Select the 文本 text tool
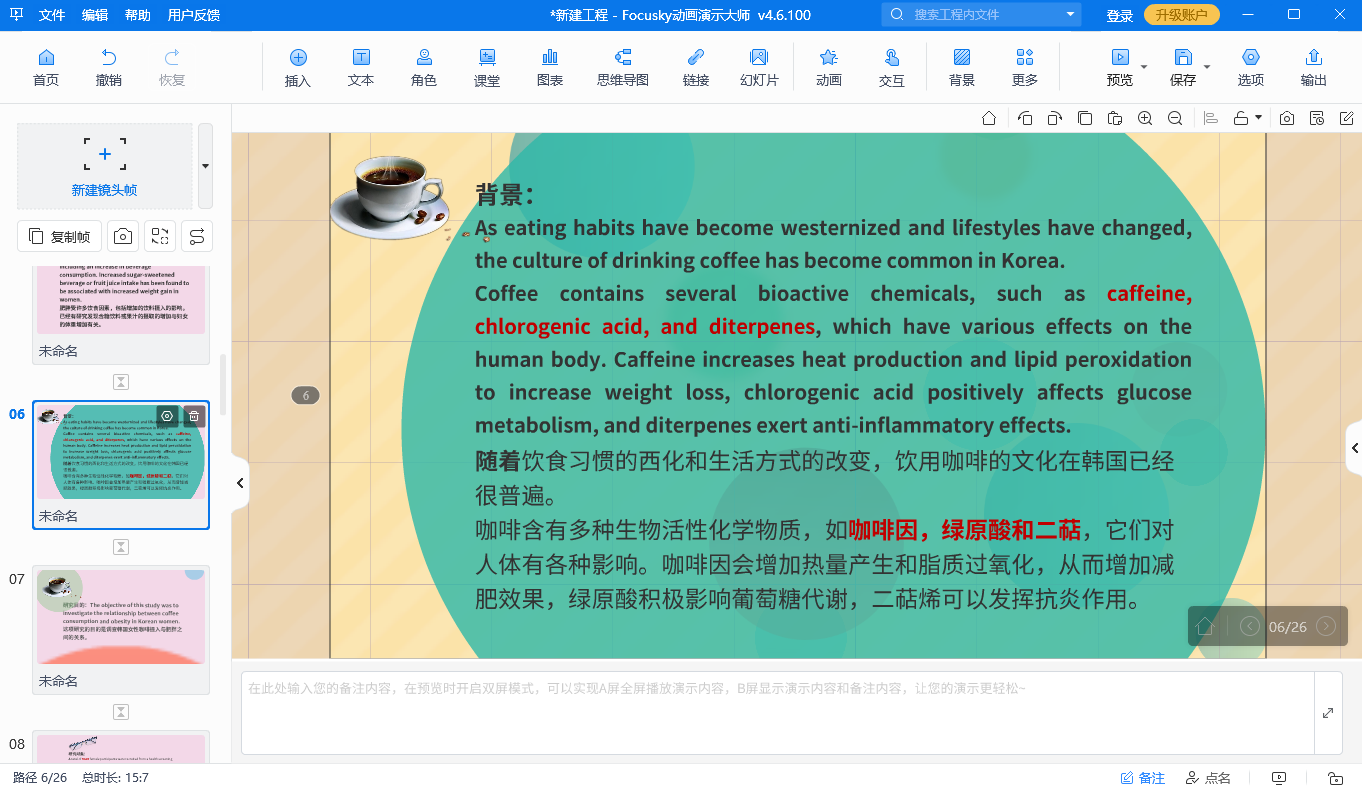Image resolution: width=1362 pixels, height=789 pixels. (x=361, y=67)
